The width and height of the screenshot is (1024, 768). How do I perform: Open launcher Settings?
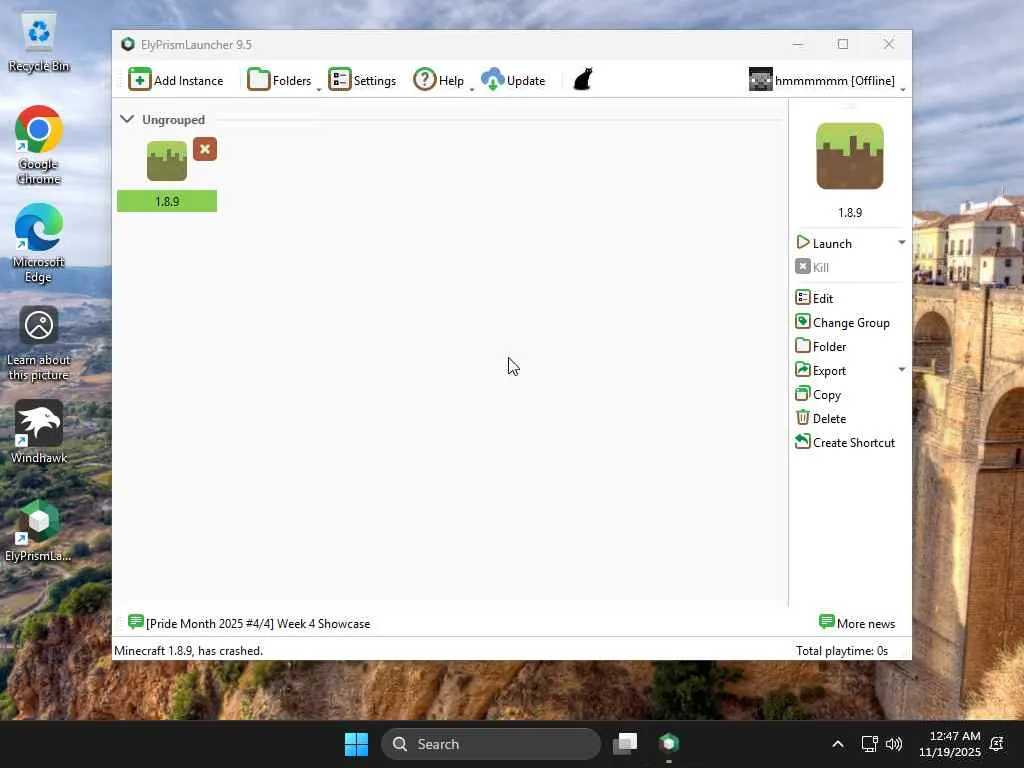[x=362, y=80]
